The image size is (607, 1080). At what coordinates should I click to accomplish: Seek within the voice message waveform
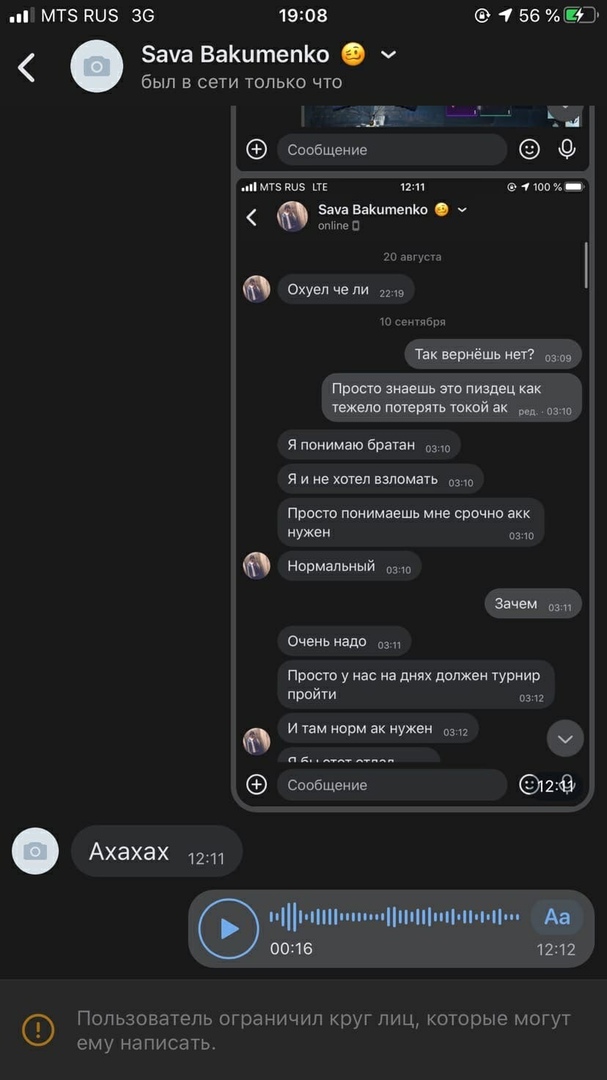point(394,917)
